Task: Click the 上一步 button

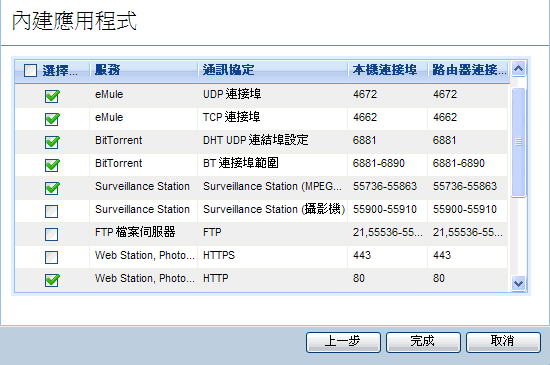Action: click(343, 342)
